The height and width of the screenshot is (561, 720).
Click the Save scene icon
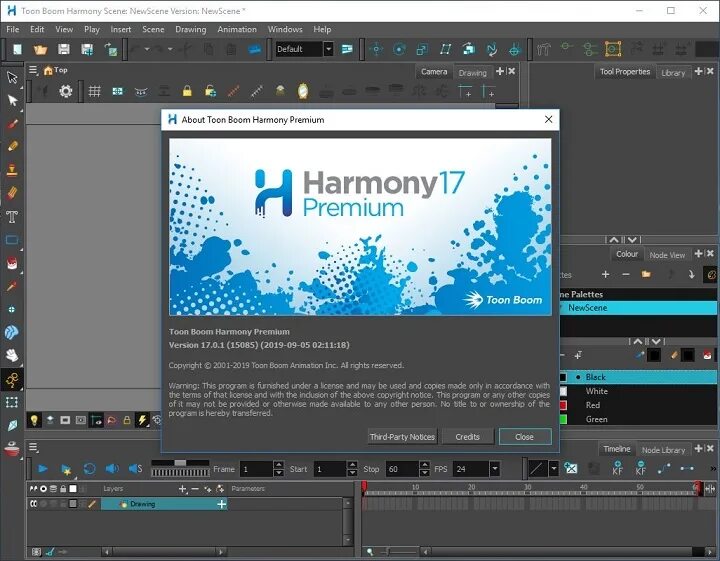coord(63,49)
